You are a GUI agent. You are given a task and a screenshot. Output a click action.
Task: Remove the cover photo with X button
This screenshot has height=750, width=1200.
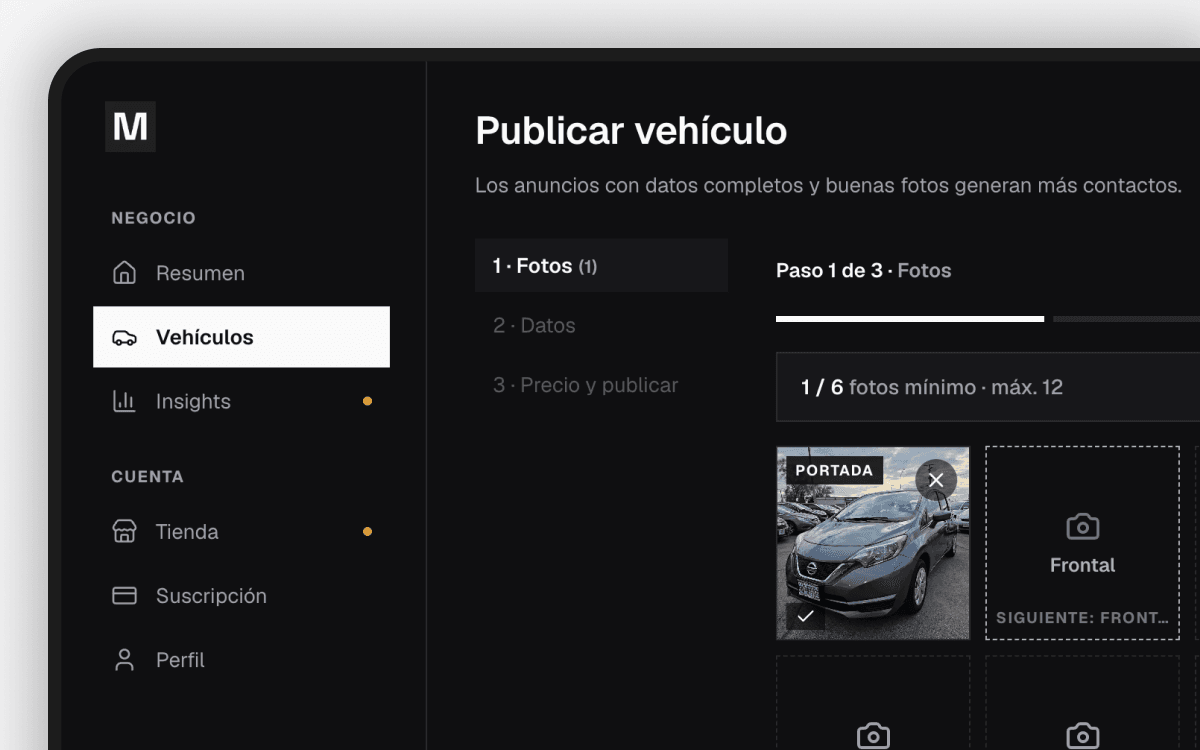pos(936,480)
